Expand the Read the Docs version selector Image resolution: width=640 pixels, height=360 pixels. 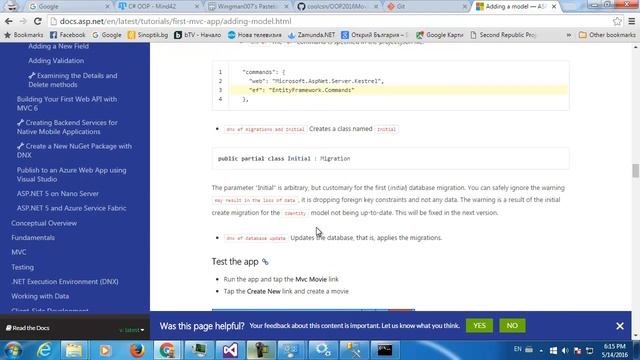tap(132, 330)
